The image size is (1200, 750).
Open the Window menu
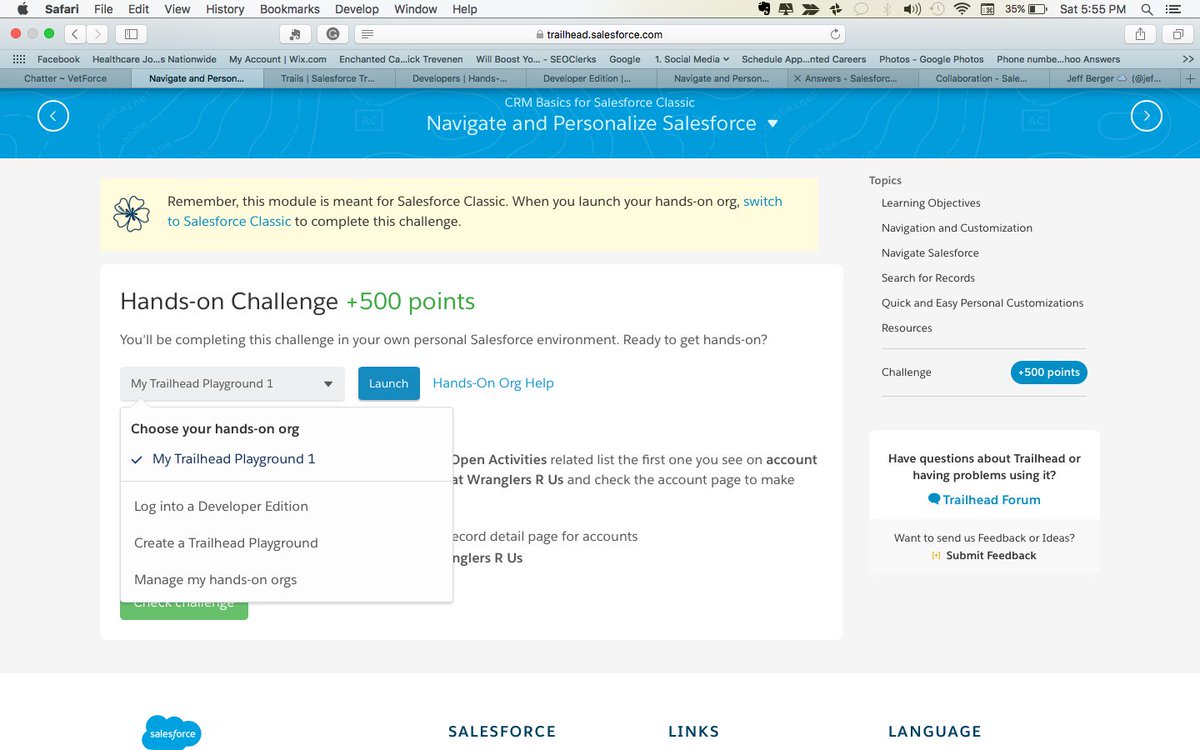[415, 9]
